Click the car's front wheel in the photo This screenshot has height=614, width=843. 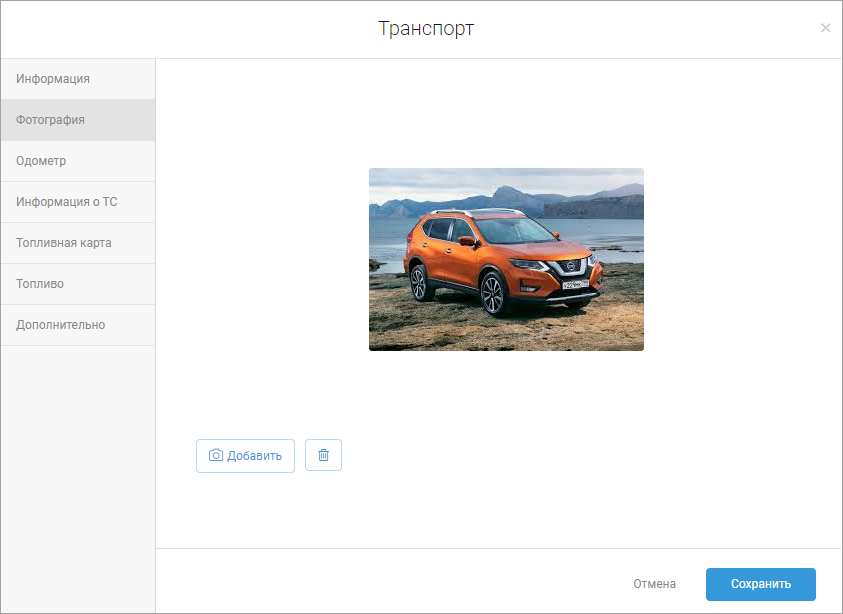coord(493,295)
